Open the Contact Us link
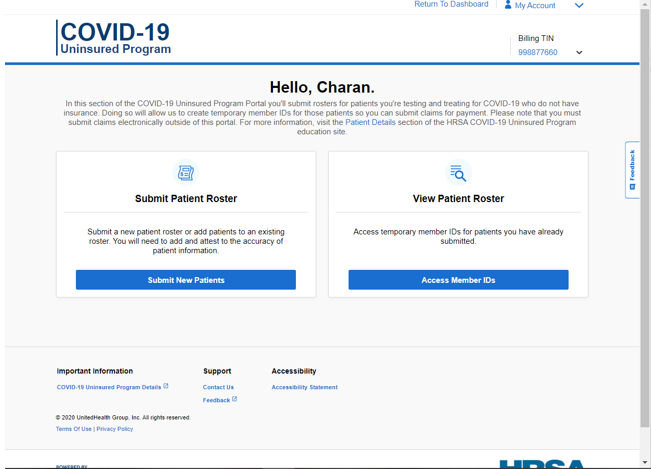 click(x=218, y=387)
